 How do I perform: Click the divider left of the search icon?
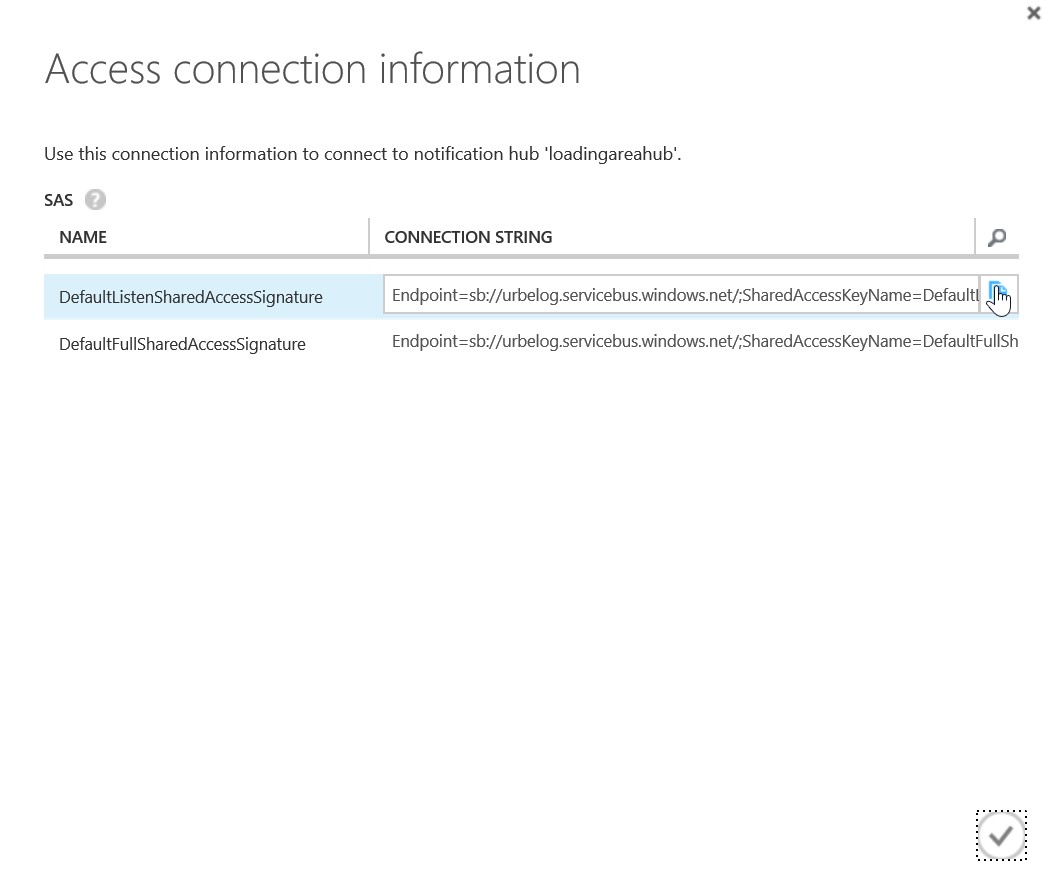click(975, 237)
